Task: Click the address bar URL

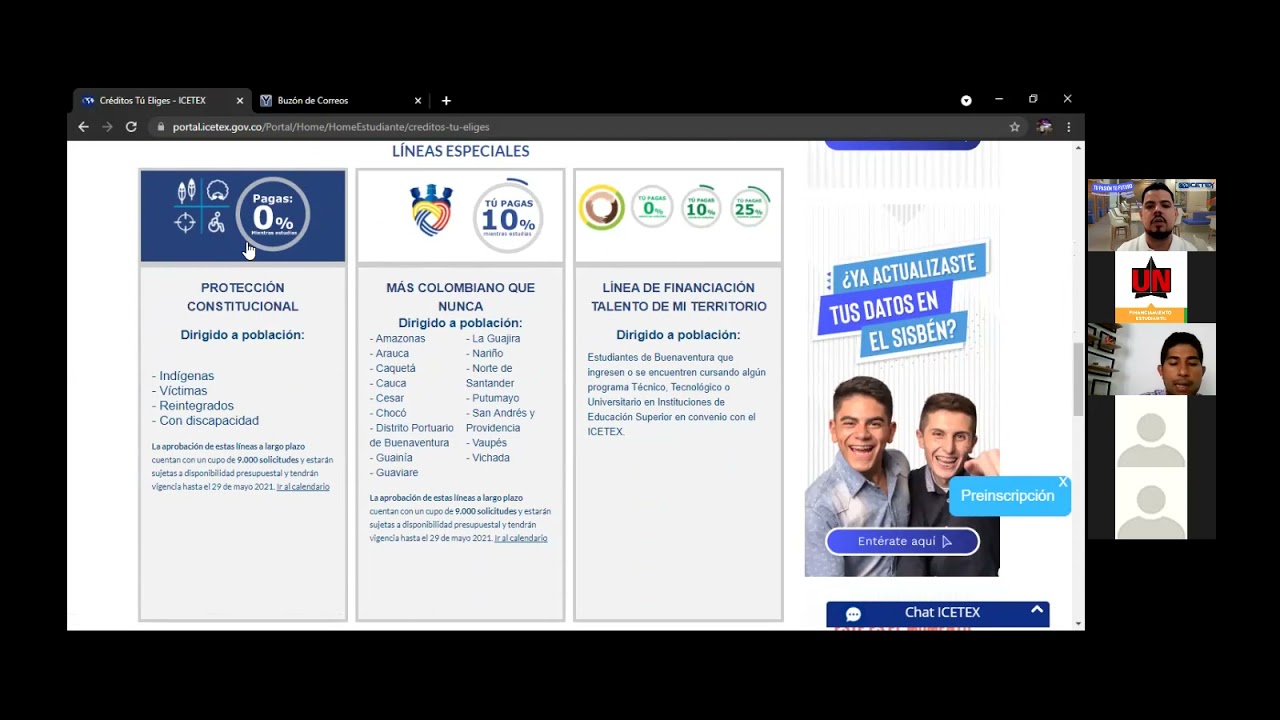Action: pos(331,127)
